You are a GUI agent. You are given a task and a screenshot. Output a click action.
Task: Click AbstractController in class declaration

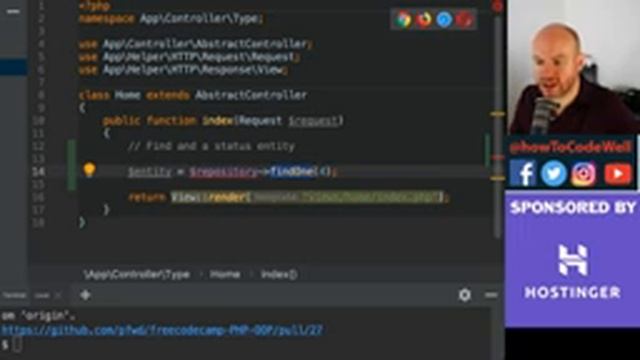[251, 95]
